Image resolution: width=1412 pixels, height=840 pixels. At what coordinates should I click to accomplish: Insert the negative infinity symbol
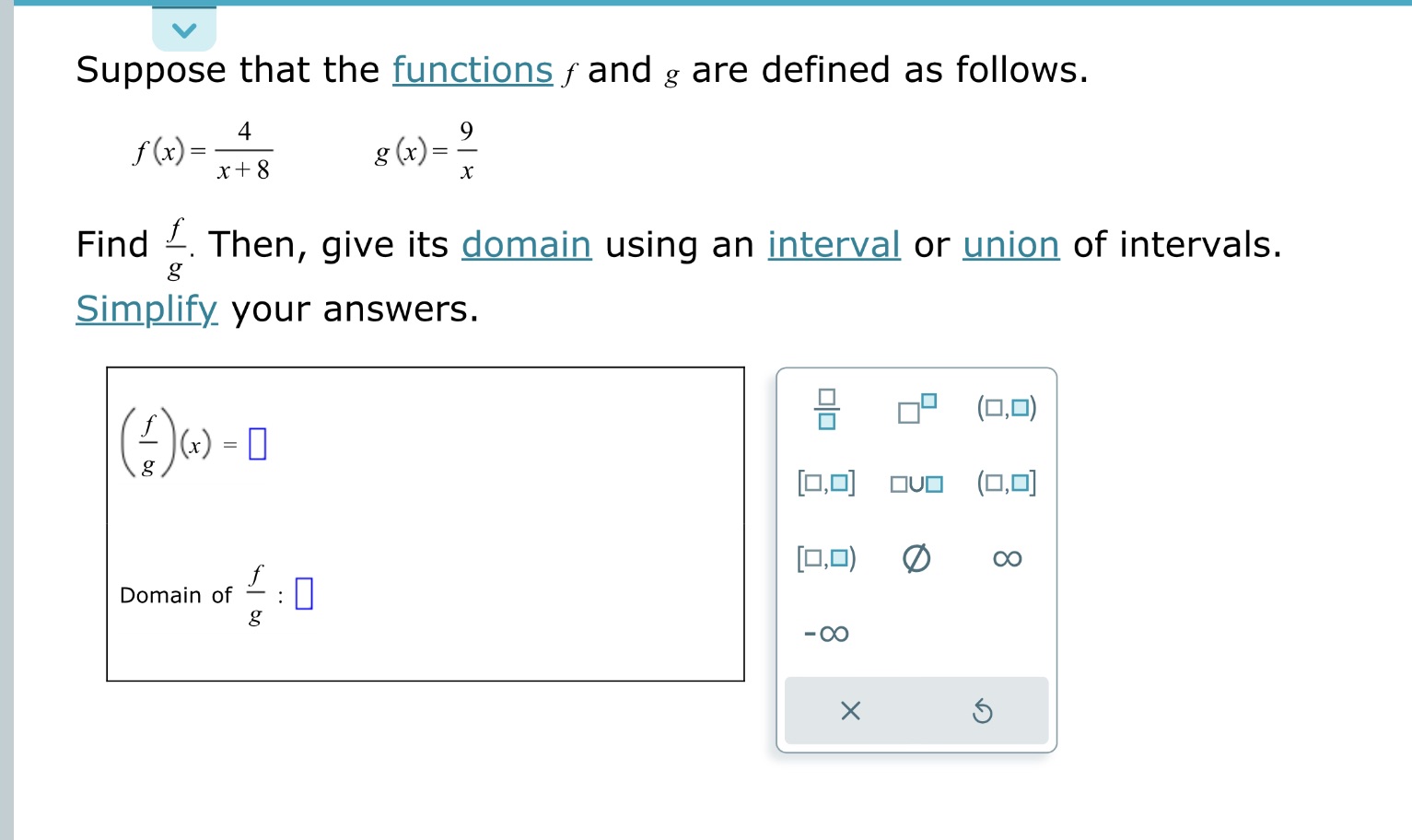click(x=826, y=633)
